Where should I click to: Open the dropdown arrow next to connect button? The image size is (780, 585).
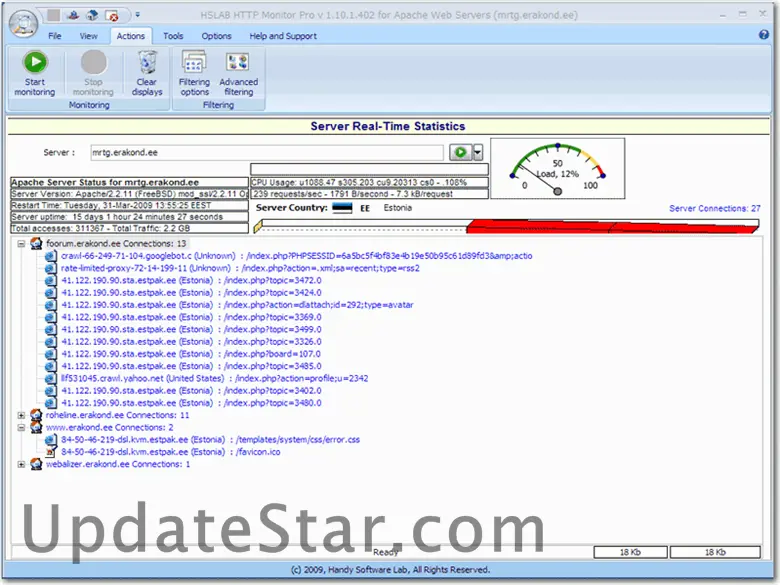point(478,152)
